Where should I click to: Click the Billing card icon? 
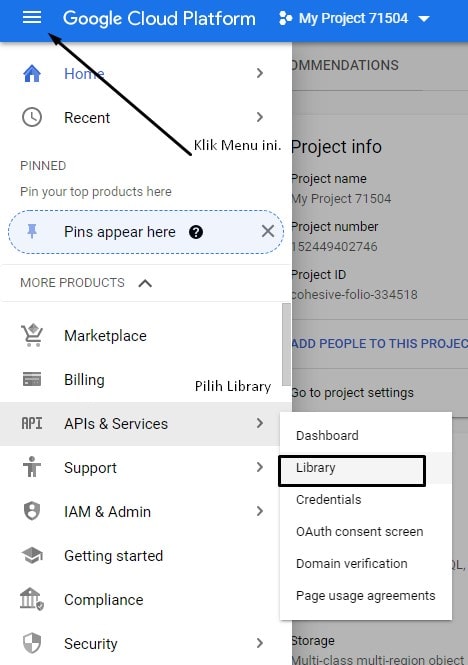pyautogui.click(x=32, y=379)
